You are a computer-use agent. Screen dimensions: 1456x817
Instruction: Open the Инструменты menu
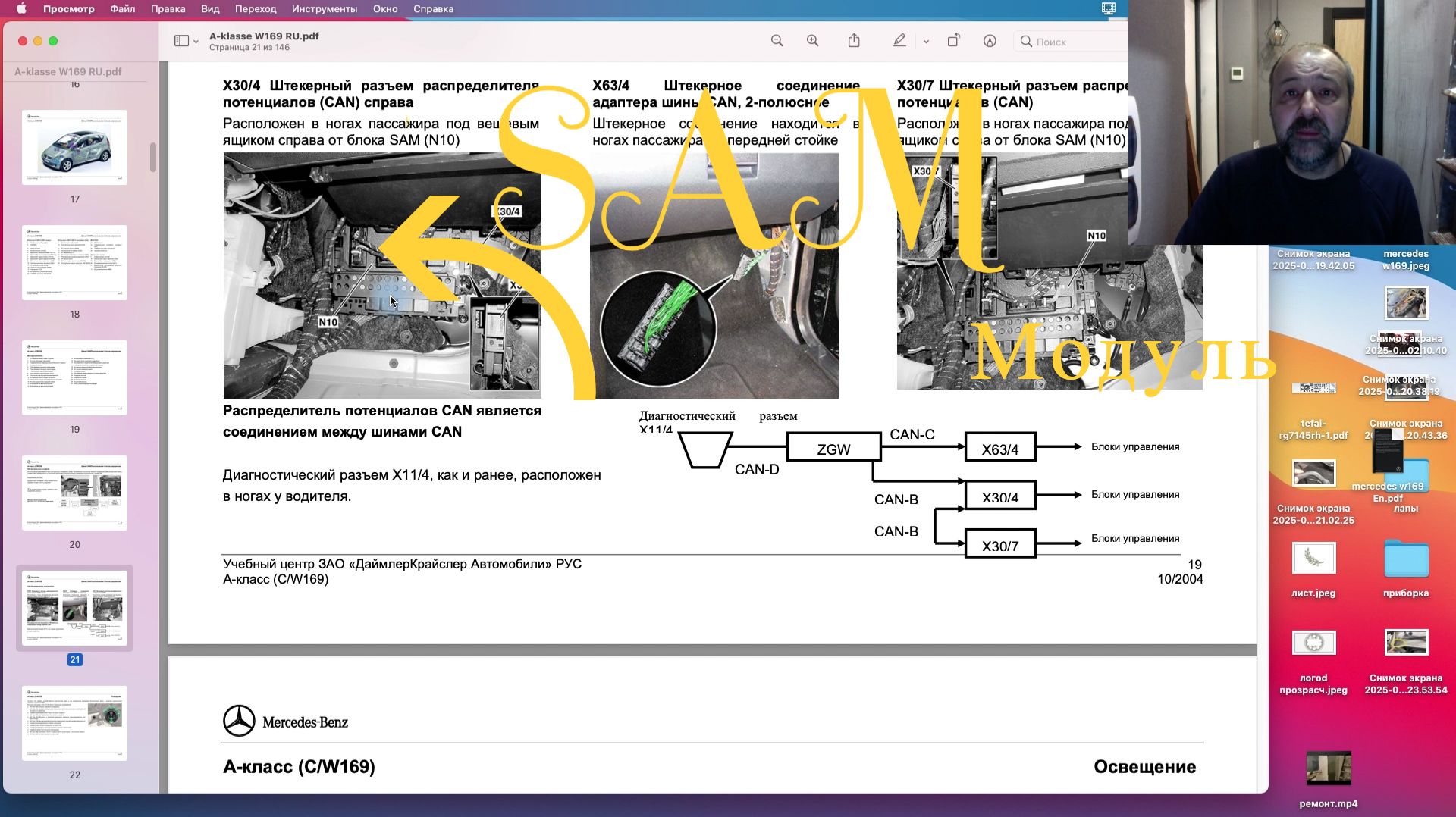point(325,9)
